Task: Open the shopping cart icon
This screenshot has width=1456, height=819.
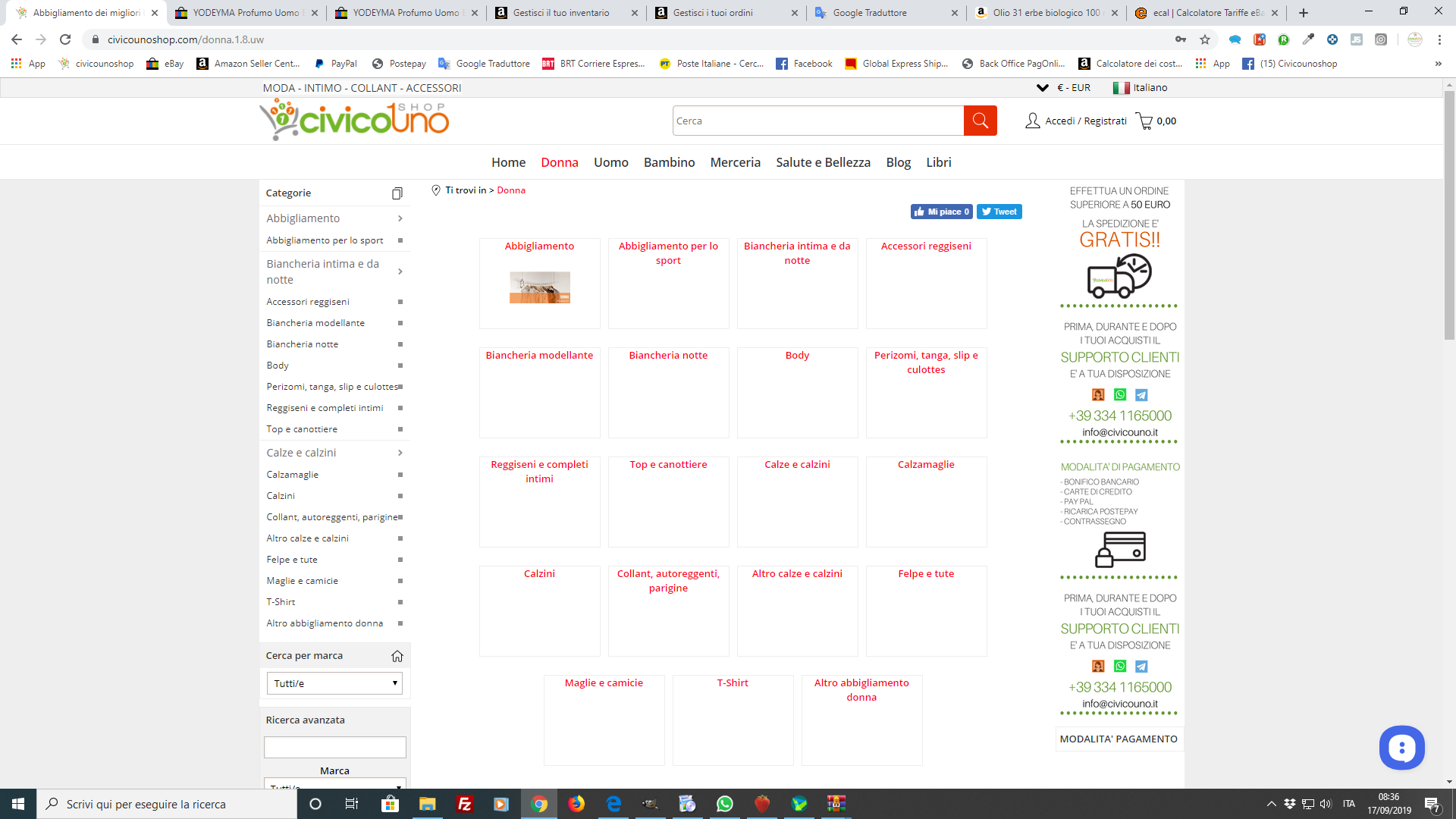Action: pyautogui.click(x=1144, y=121)
